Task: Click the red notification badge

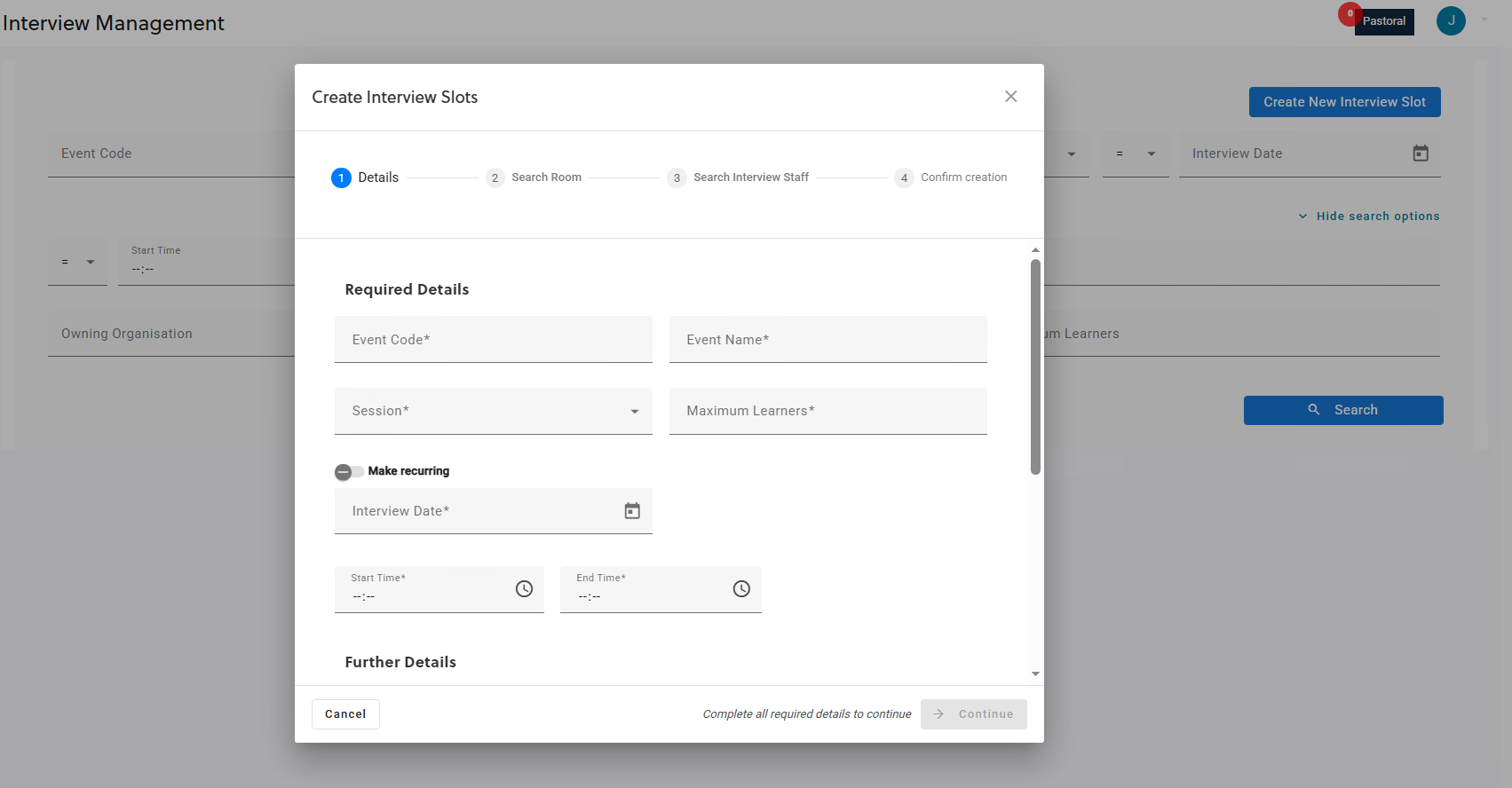Action: (x=1350, y=14)
